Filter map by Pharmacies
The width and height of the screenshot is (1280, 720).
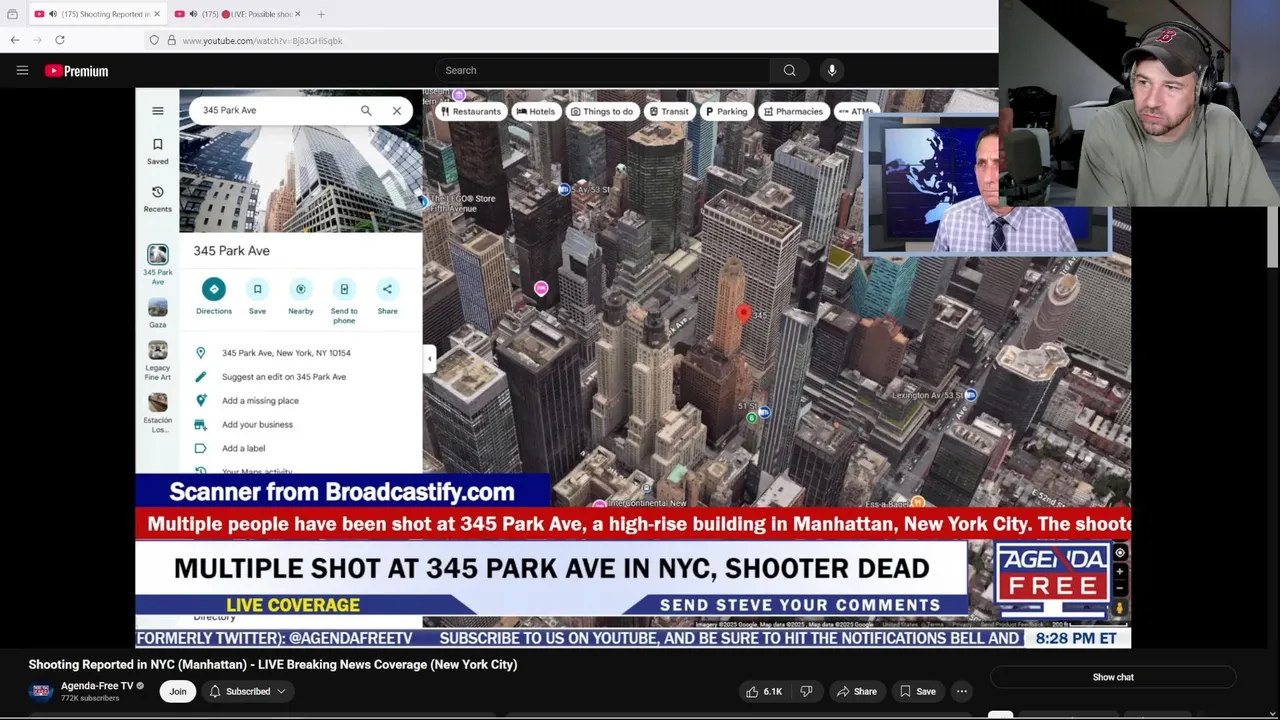point(793,111)
